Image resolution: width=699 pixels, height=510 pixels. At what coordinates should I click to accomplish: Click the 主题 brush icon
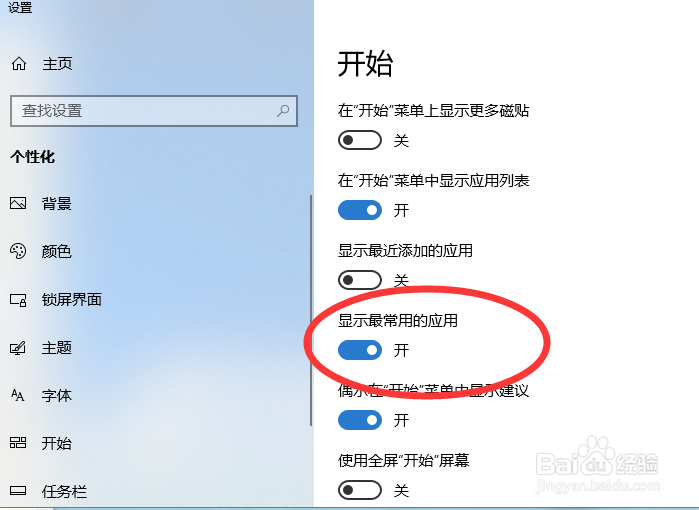(x=18, y=348)
